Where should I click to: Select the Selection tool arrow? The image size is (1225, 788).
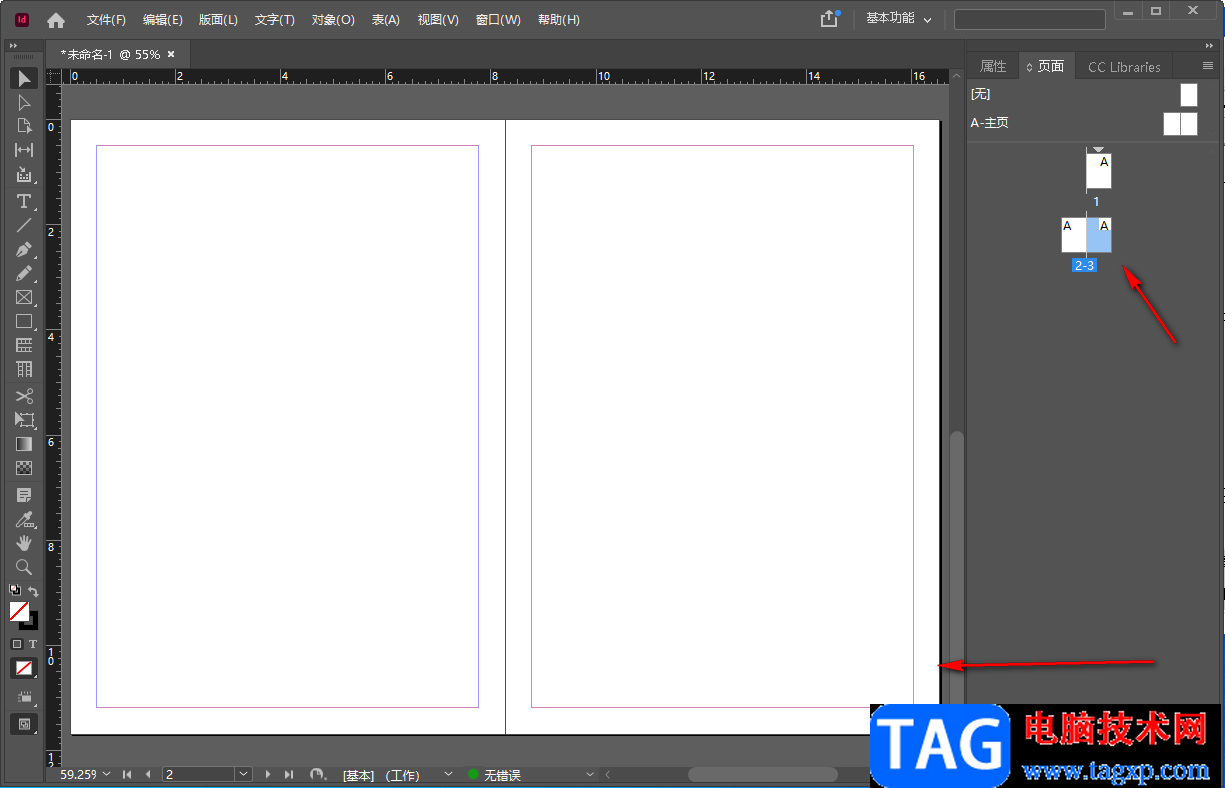tap(24, 78)
